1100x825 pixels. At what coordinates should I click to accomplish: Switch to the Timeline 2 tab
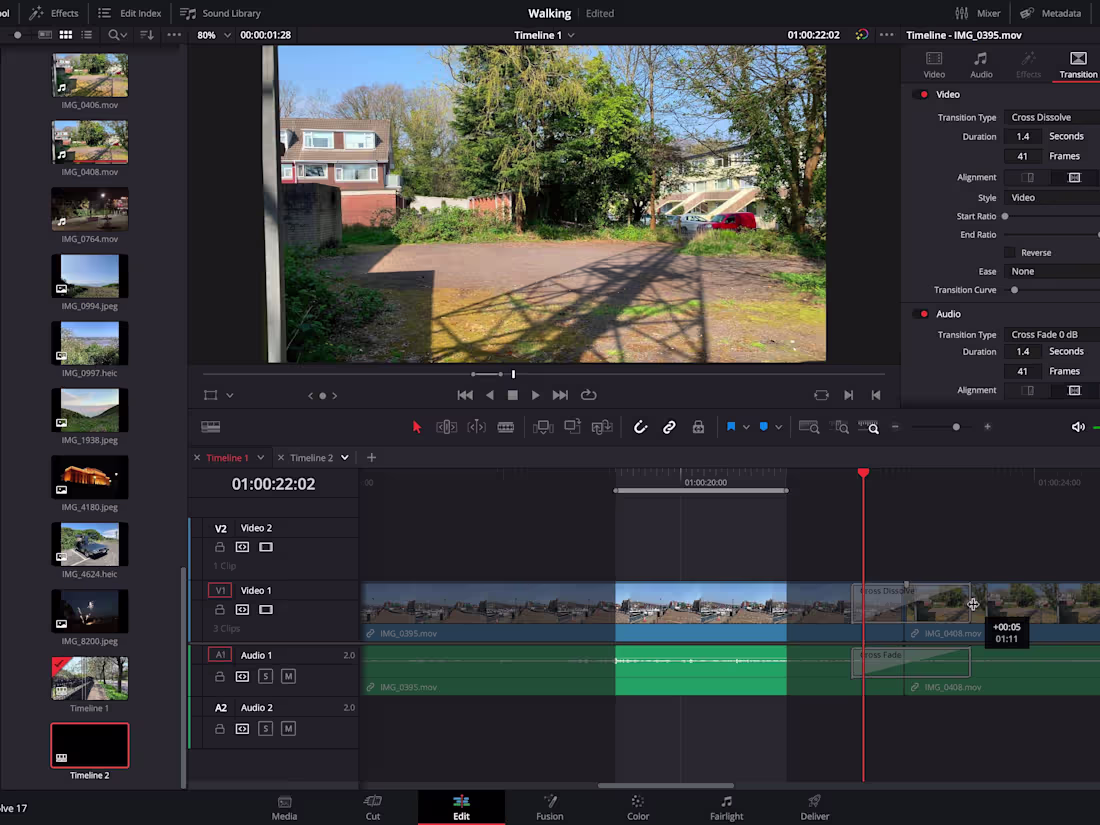pos(313,457)
